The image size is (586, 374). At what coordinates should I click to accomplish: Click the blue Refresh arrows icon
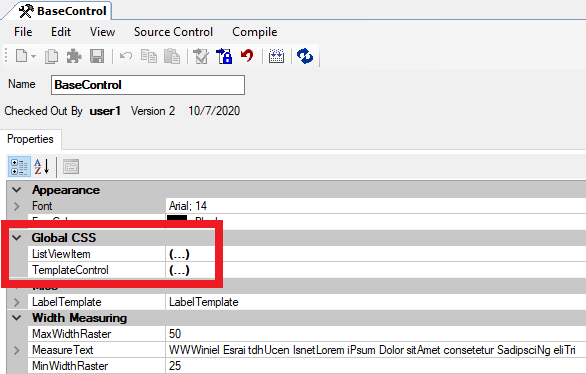[305, 56]
